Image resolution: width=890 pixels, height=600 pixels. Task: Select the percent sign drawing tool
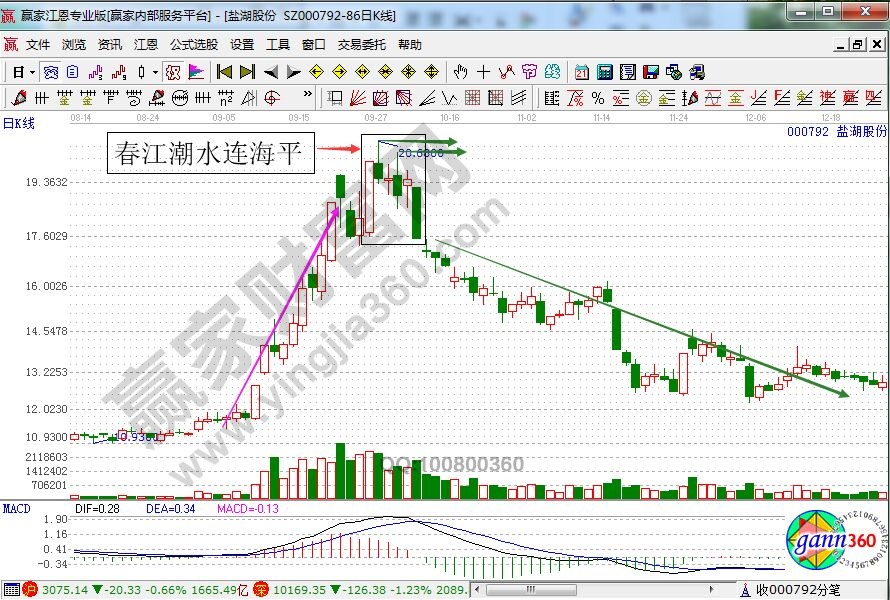pos(597,98)
